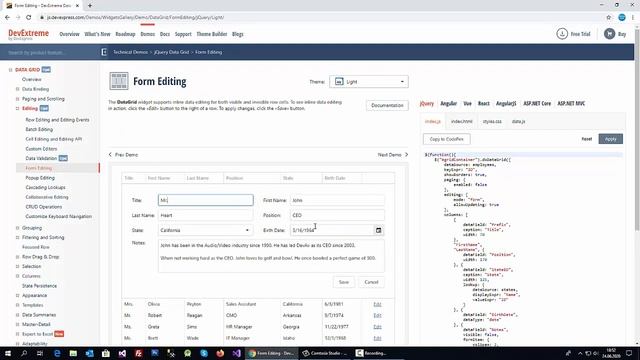
Task: Open Roadmap in top navigation
Action: [125, 34]
